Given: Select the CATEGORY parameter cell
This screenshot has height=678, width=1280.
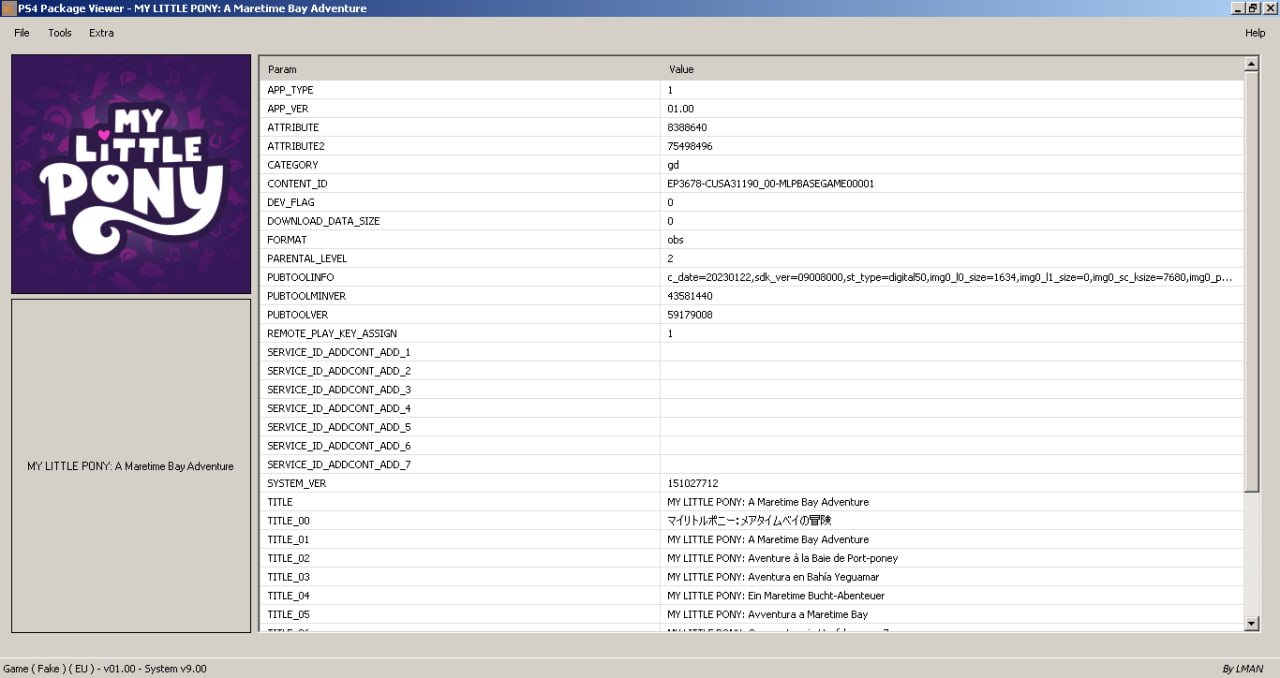Looking at the screenshot, I should tap(460, 165).
